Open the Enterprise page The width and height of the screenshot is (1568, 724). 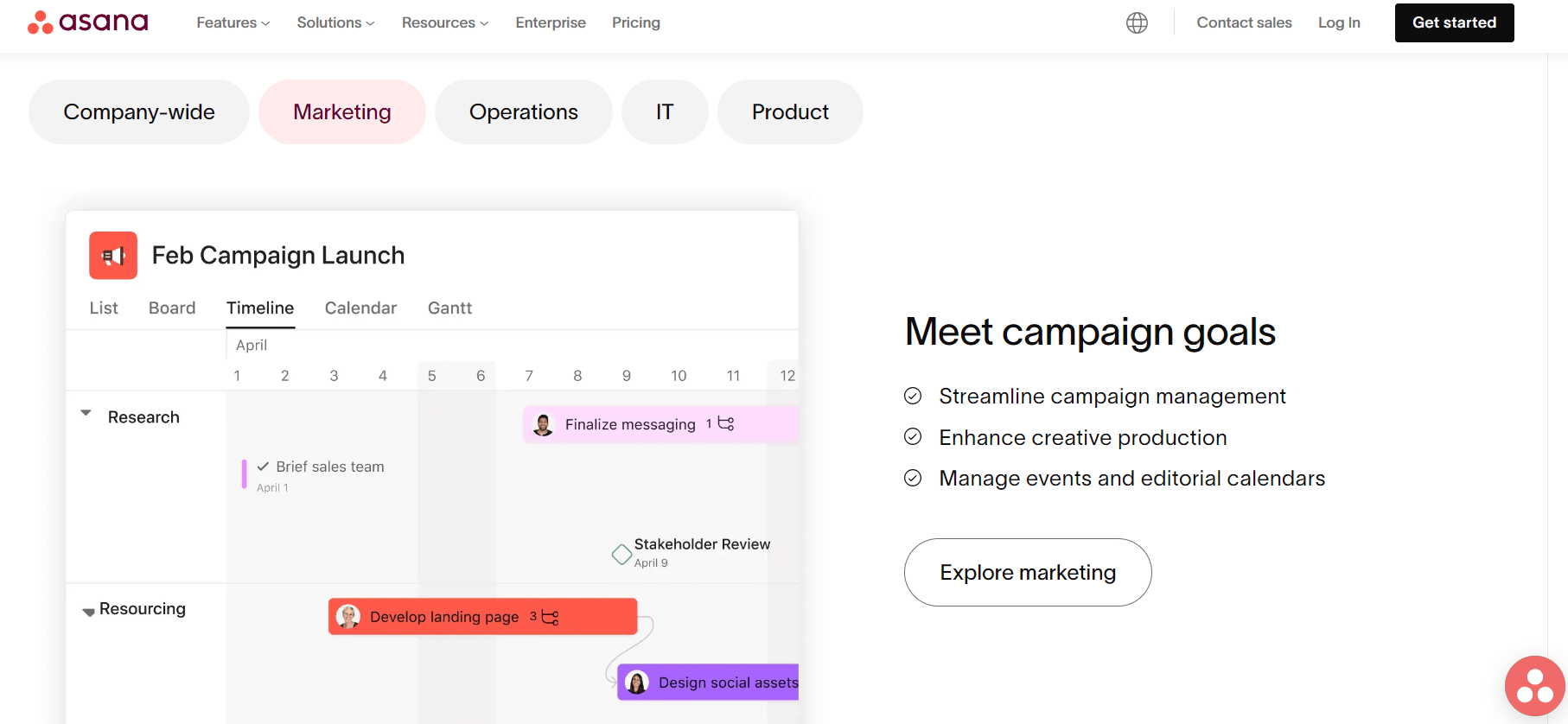tap(551, 22)
